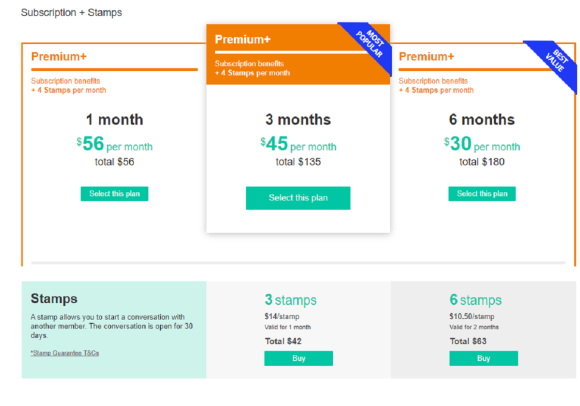Click the Premium+ title on 1 month card
Viewport: 580px width, 406px height.
pyautogui.click(x=59, y=57)
